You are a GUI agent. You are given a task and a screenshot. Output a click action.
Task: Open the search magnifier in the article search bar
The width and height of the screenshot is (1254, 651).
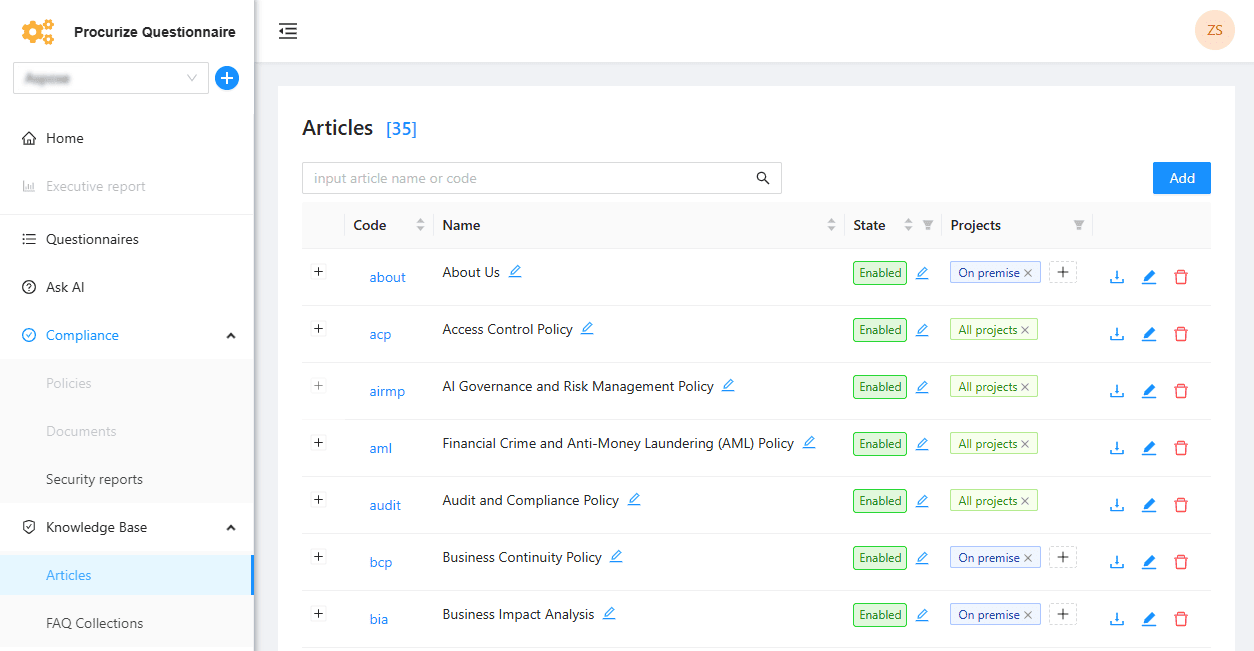pos(763,177)
